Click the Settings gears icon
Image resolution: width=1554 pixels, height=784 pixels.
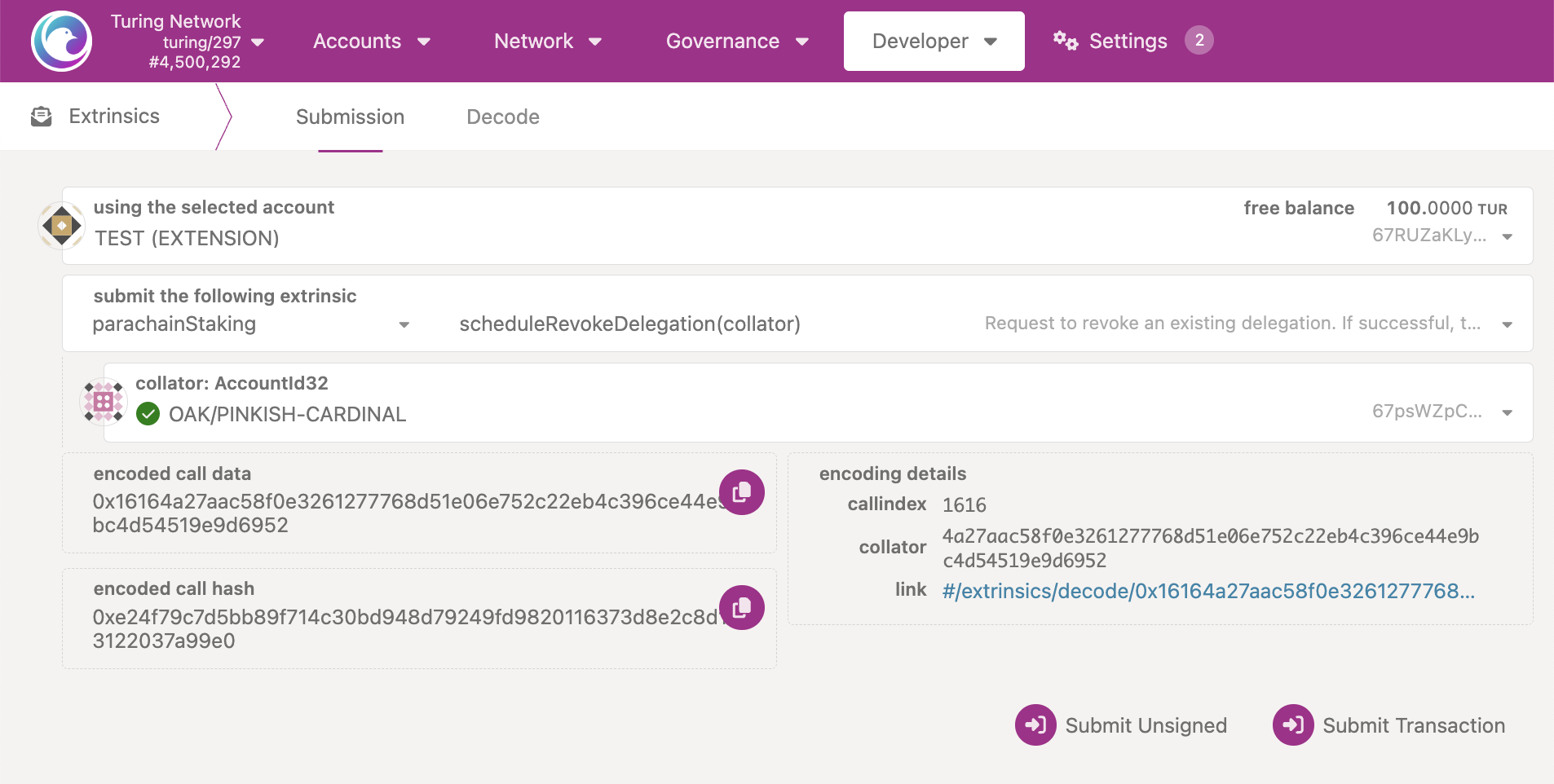coord(1065,40)
